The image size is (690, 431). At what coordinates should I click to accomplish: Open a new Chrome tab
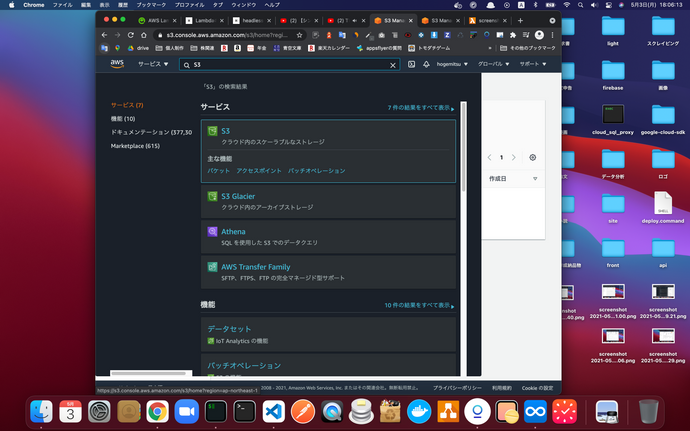click(520, 21)
